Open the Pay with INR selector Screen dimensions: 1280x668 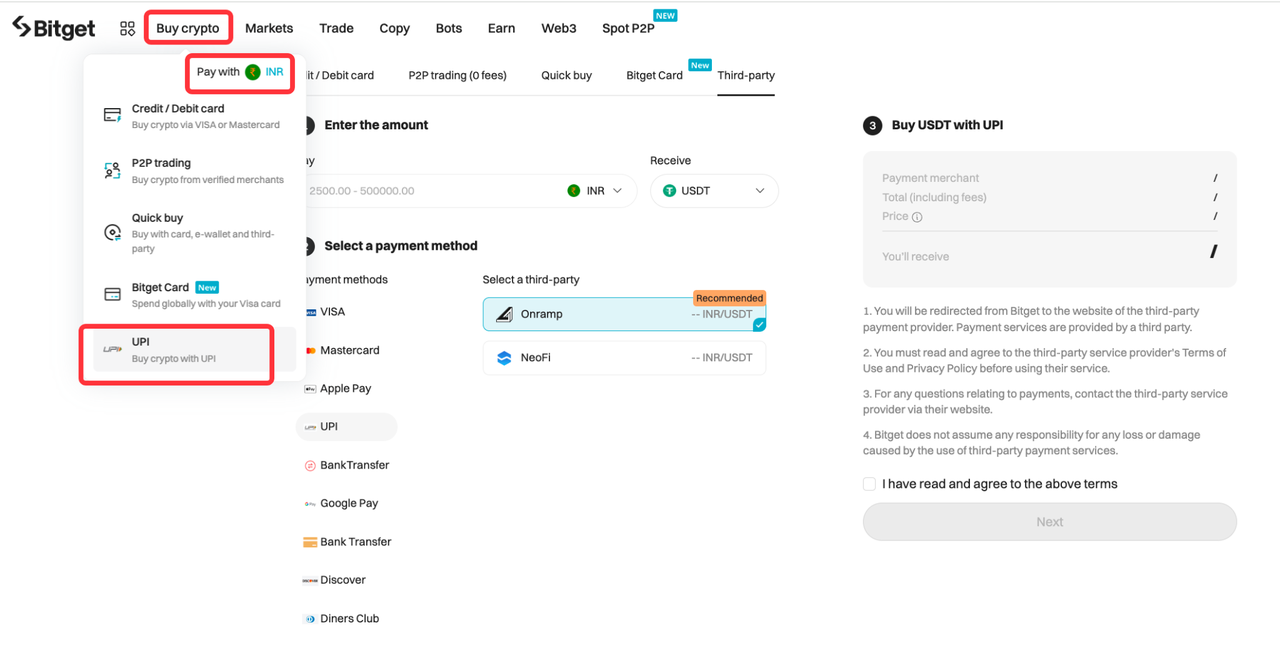tap(240, 72)
